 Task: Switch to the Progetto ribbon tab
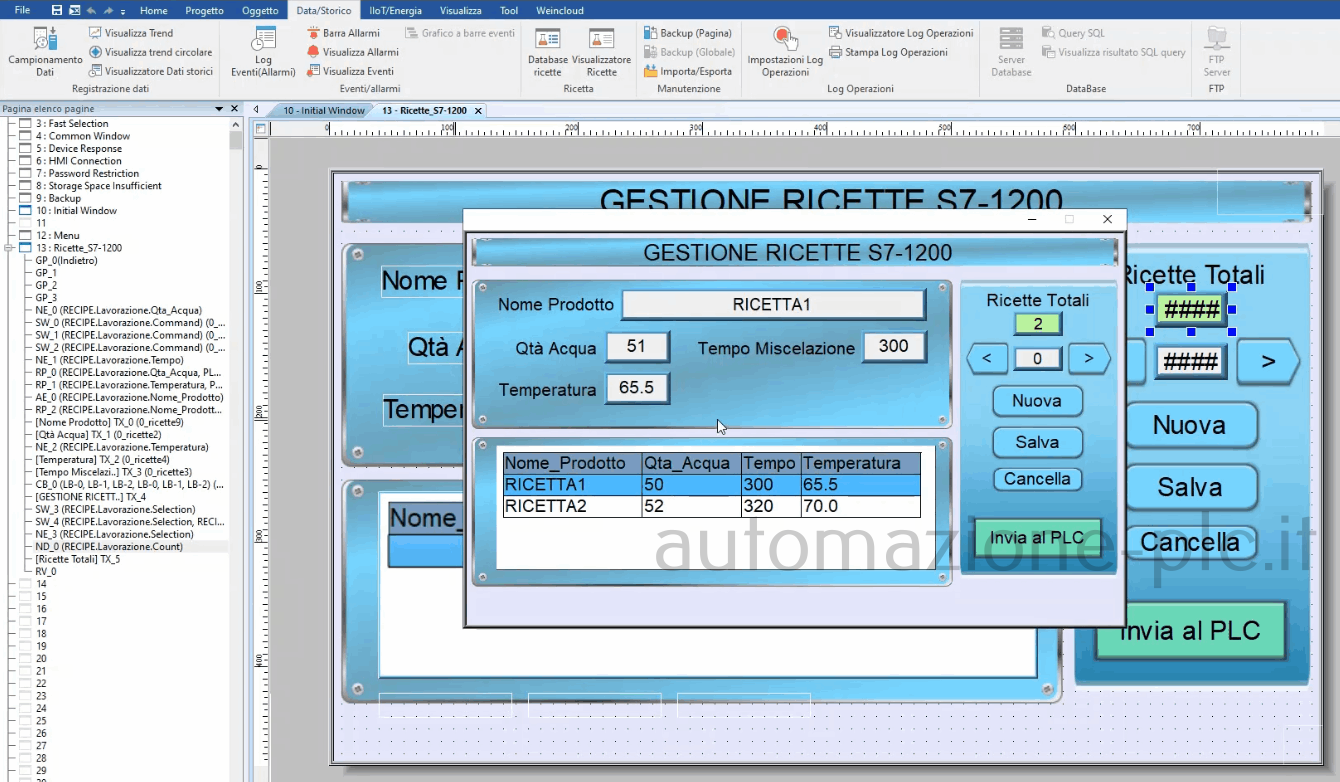204,10
